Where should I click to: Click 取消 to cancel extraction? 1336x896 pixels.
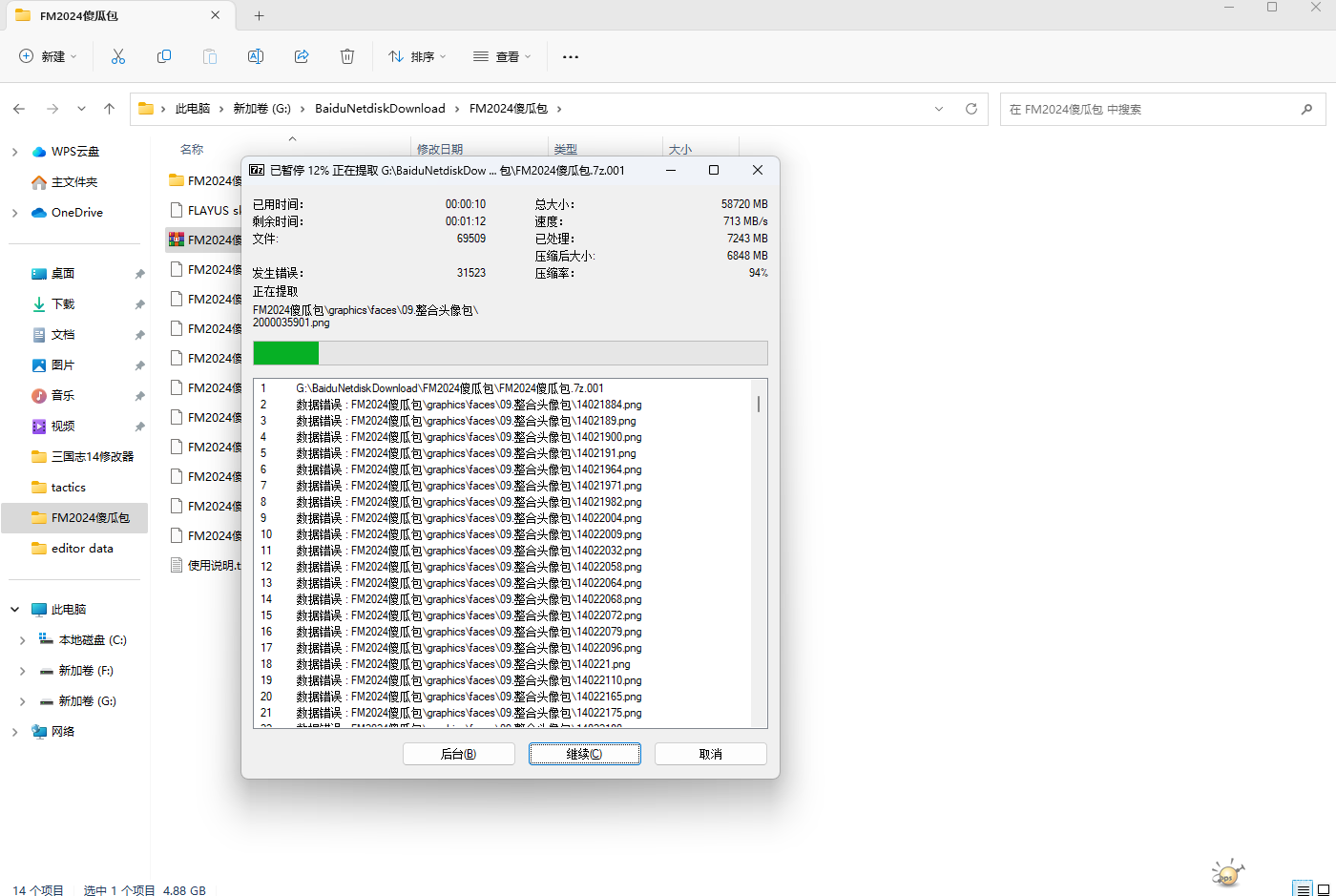click(711, 754)
